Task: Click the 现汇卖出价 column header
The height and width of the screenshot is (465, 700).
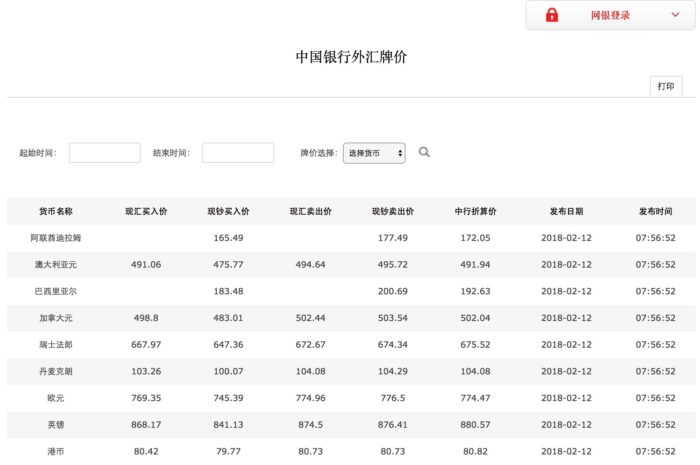Action: [310, 211]
